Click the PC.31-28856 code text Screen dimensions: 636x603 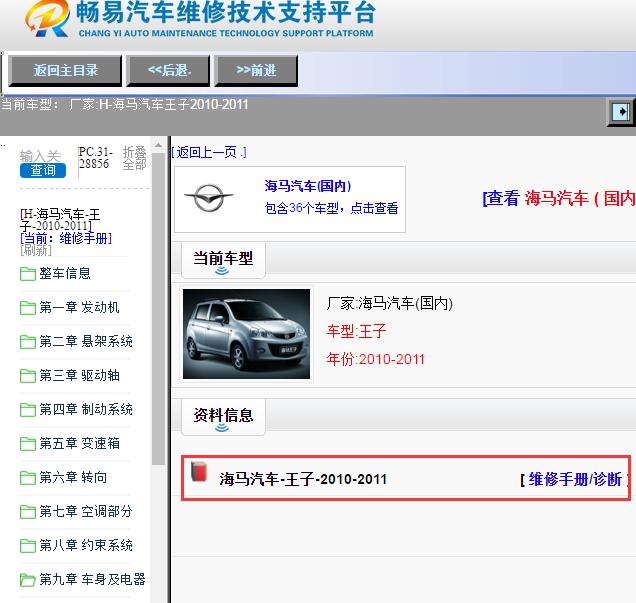95,158
